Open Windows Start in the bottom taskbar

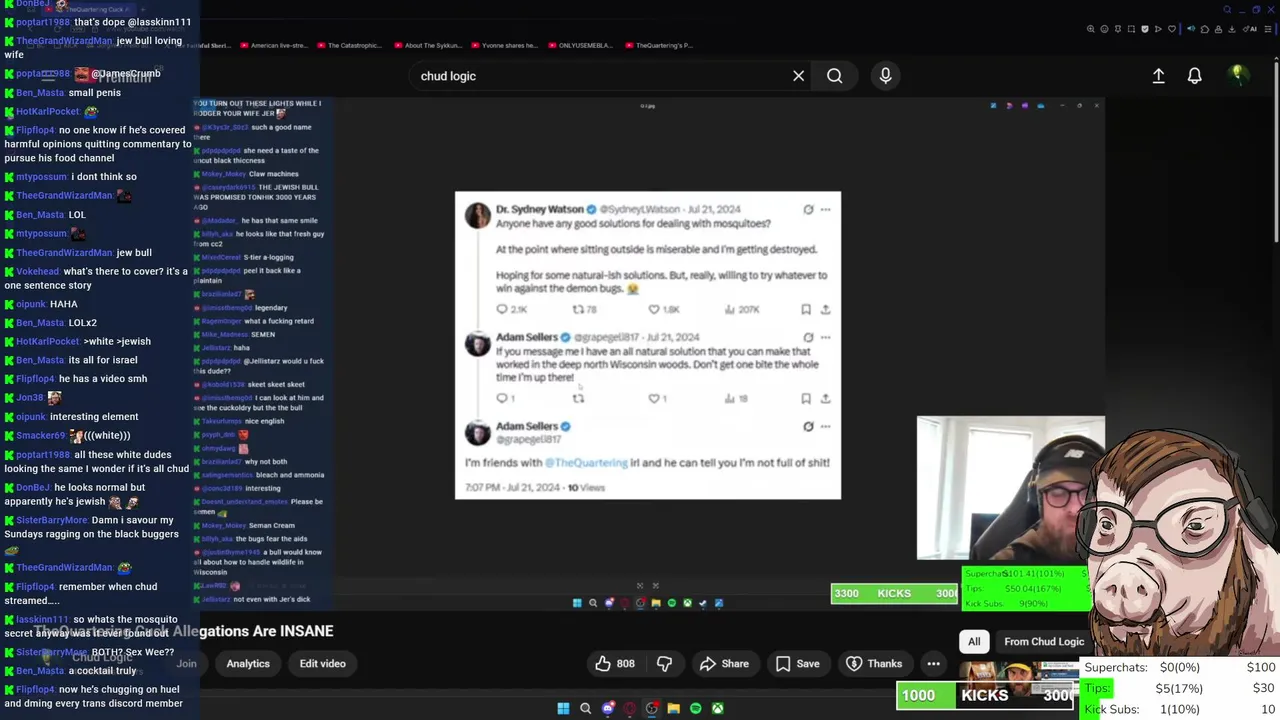(563, 708)
